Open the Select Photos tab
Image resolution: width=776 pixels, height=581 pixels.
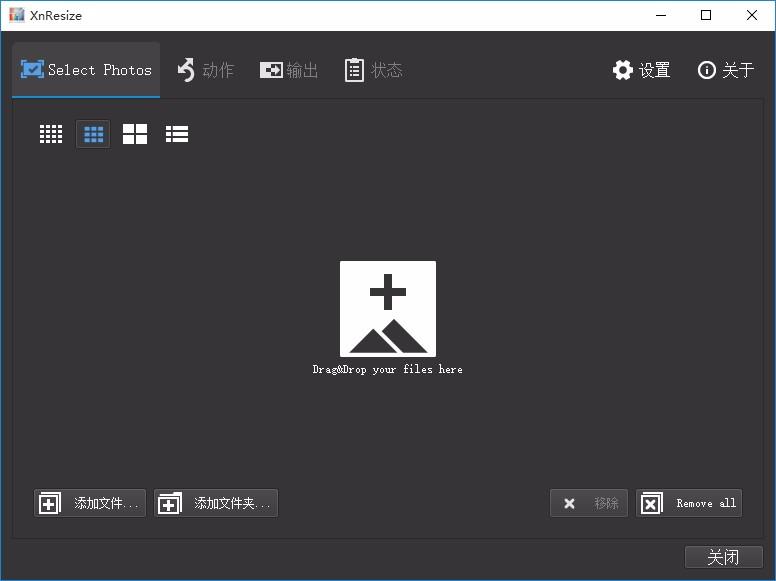click(86, 70)
